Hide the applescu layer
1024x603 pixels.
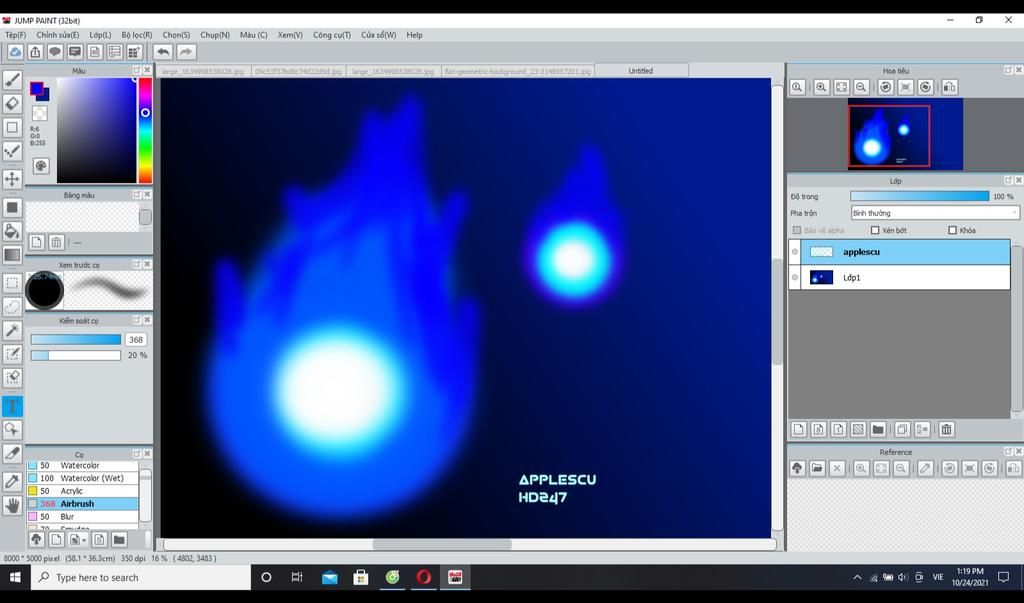pos(795,252)
